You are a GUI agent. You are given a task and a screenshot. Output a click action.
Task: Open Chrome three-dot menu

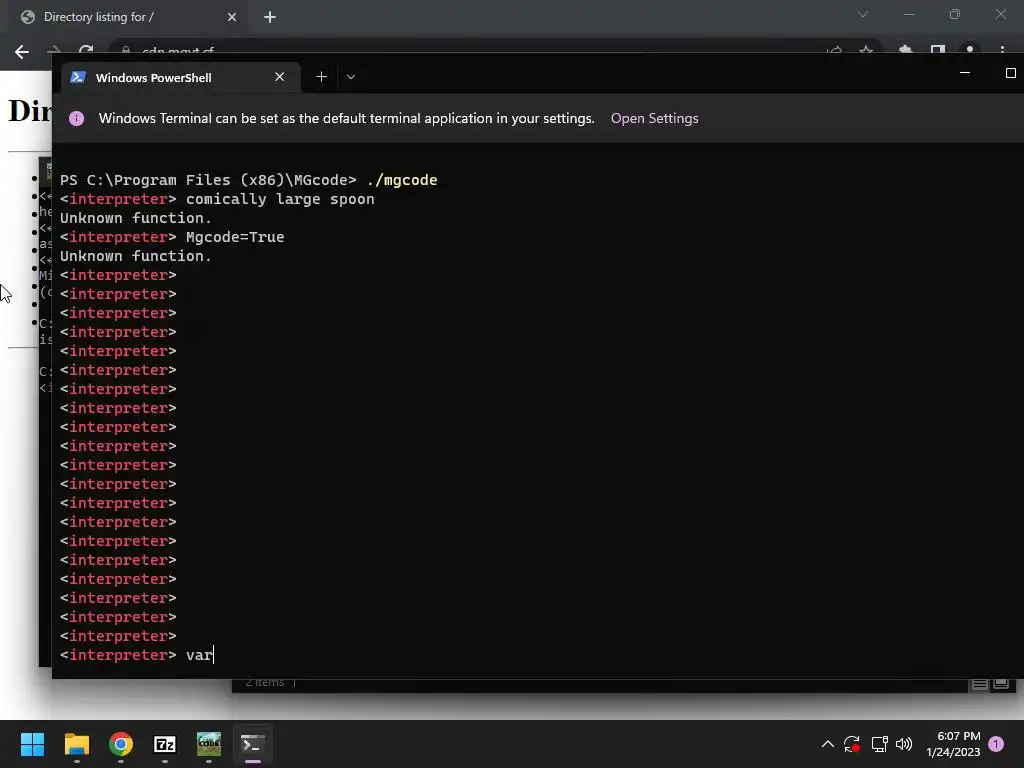tap(1002, 50)
